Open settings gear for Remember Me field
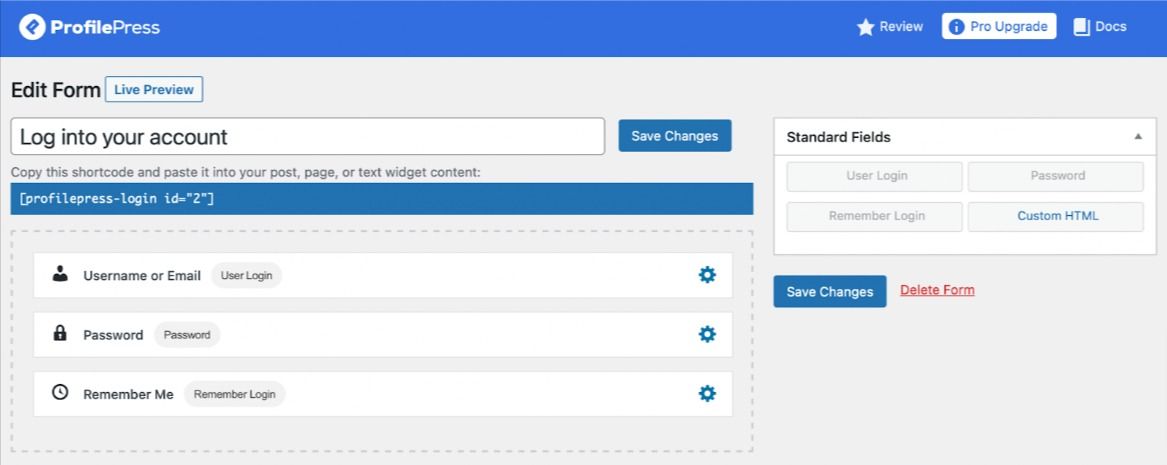1167x465 pixels. 707,394
